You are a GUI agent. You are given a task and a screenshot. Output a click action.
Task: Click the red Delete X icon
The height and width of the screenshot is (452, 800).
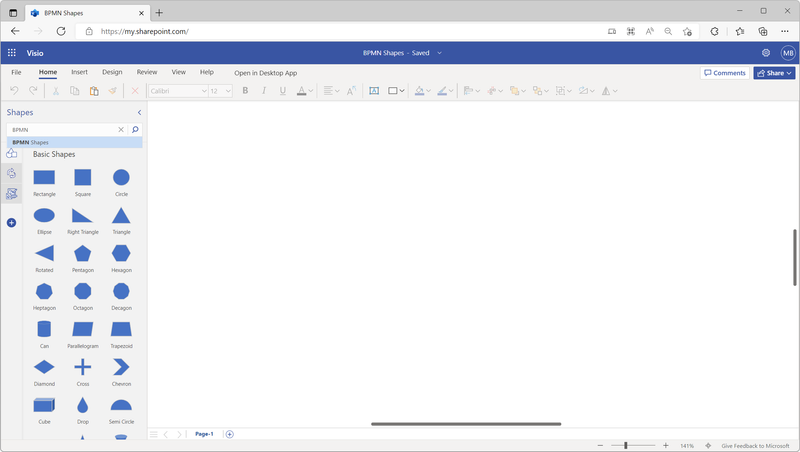coord(135,91)
